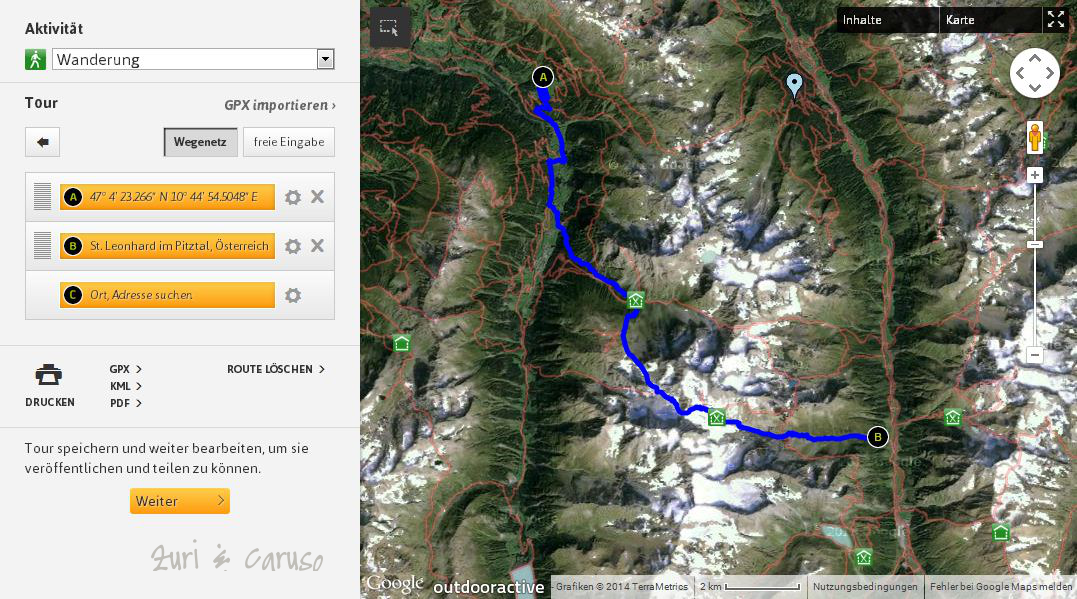Image resolution: width=1077 pixels, height=599 pixels.
Task: Remove waypoint B St. Leonhard im Pitztal
Action: tap(317, 245)
